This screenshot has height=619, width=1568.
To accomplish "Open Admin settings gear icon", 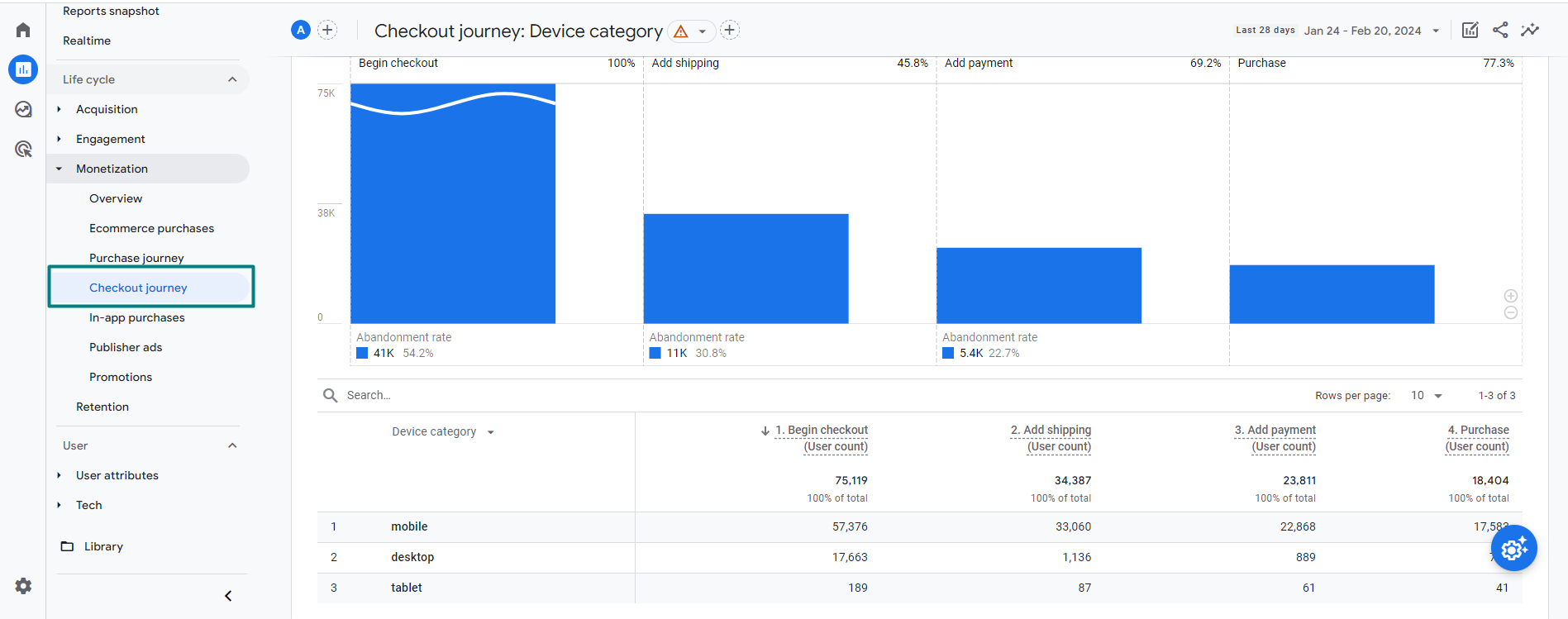I will pos(23,586).
